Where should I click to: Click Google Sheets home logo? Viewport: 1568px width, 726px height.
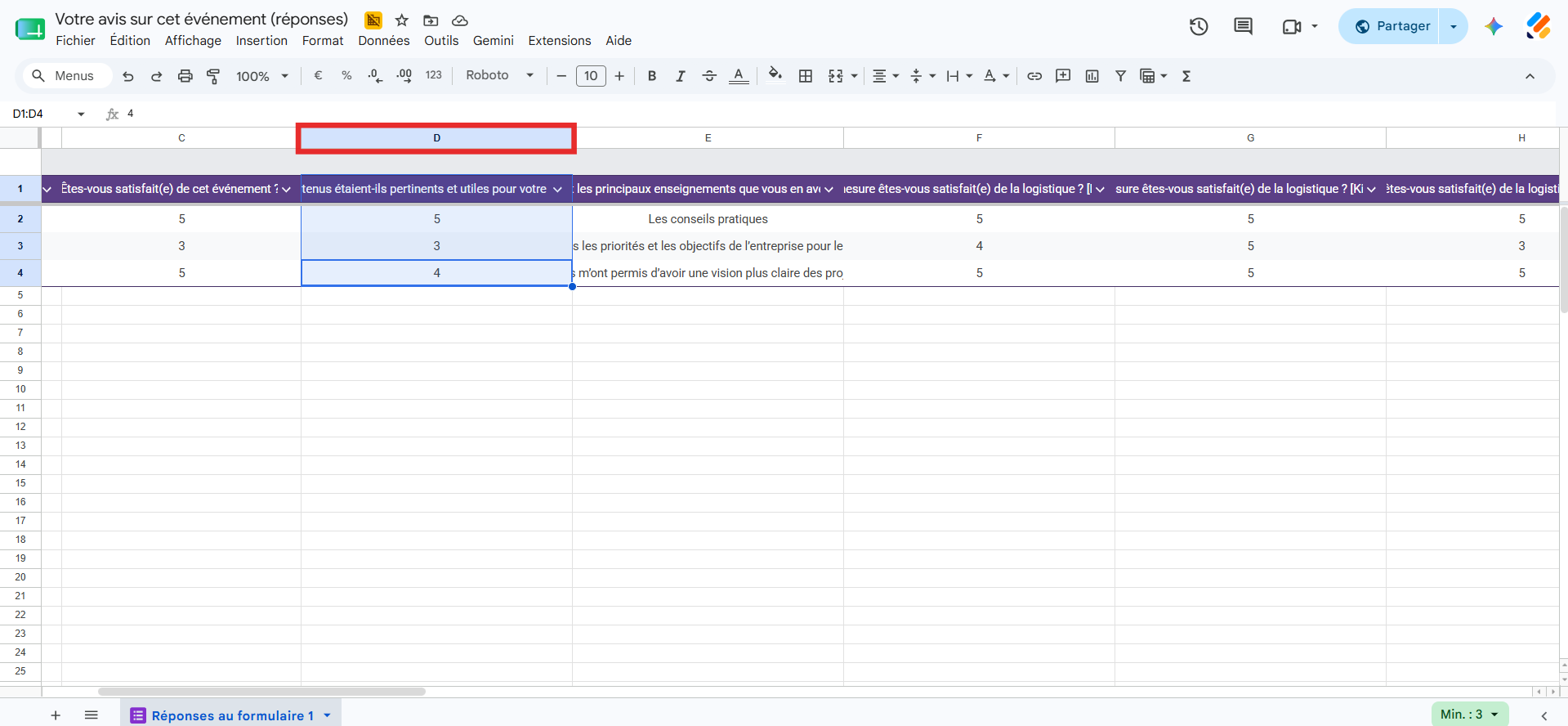click(30, 29)
